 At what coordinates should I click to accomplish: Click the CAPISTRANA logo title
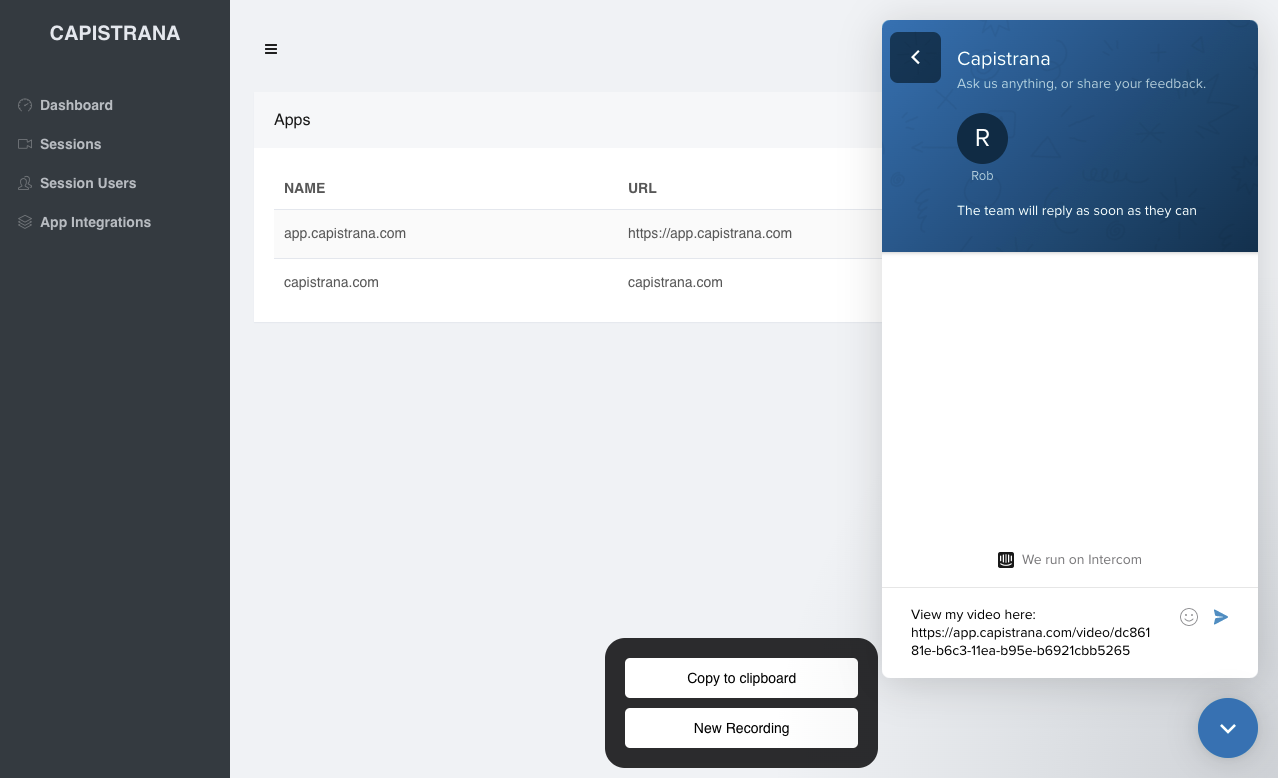(115, 33)
